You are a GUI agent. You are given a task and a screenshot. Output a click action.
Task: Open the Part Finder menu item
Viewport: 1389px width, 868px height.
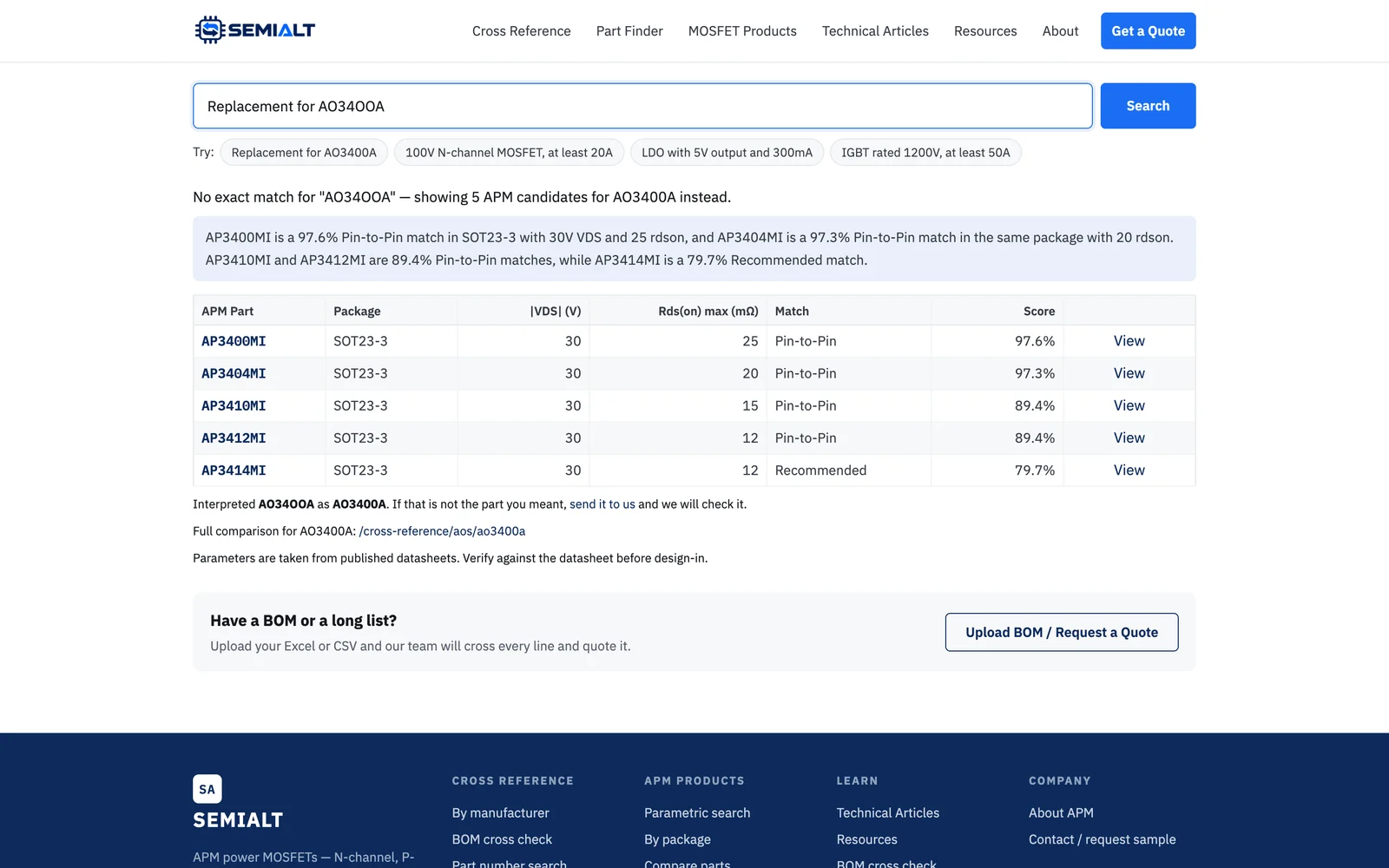629,31
